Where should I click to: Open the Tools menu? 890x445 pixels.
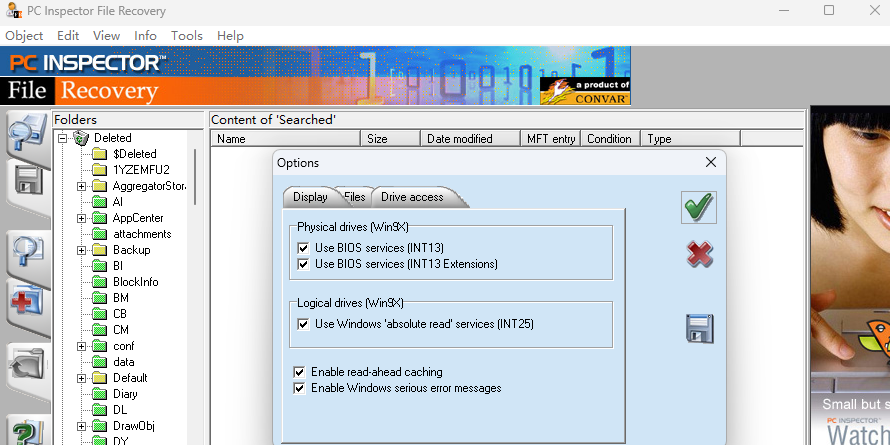click(x=187, y=36)
